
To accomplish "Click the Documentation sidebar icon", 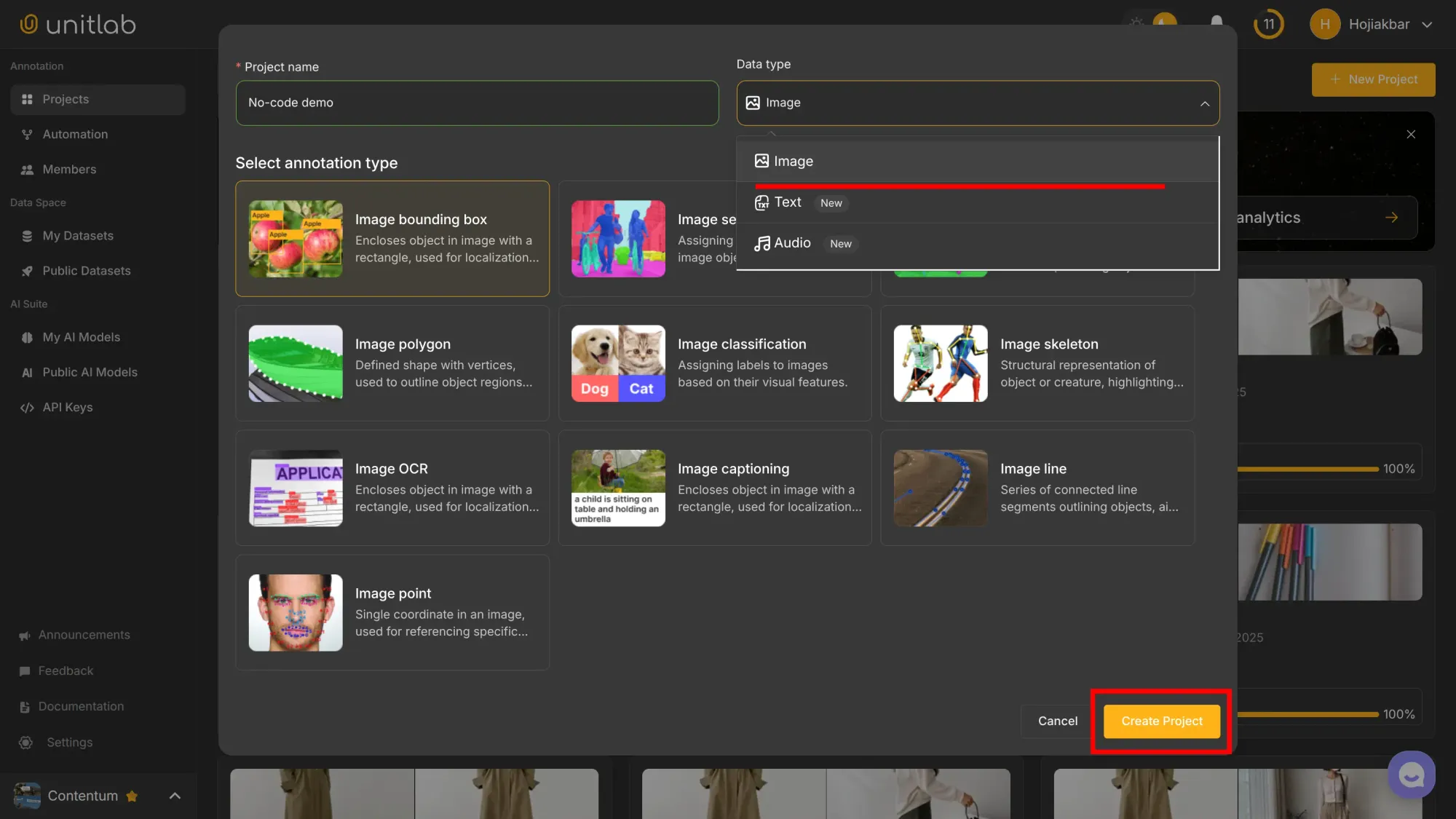I will (x=25, y=706).
